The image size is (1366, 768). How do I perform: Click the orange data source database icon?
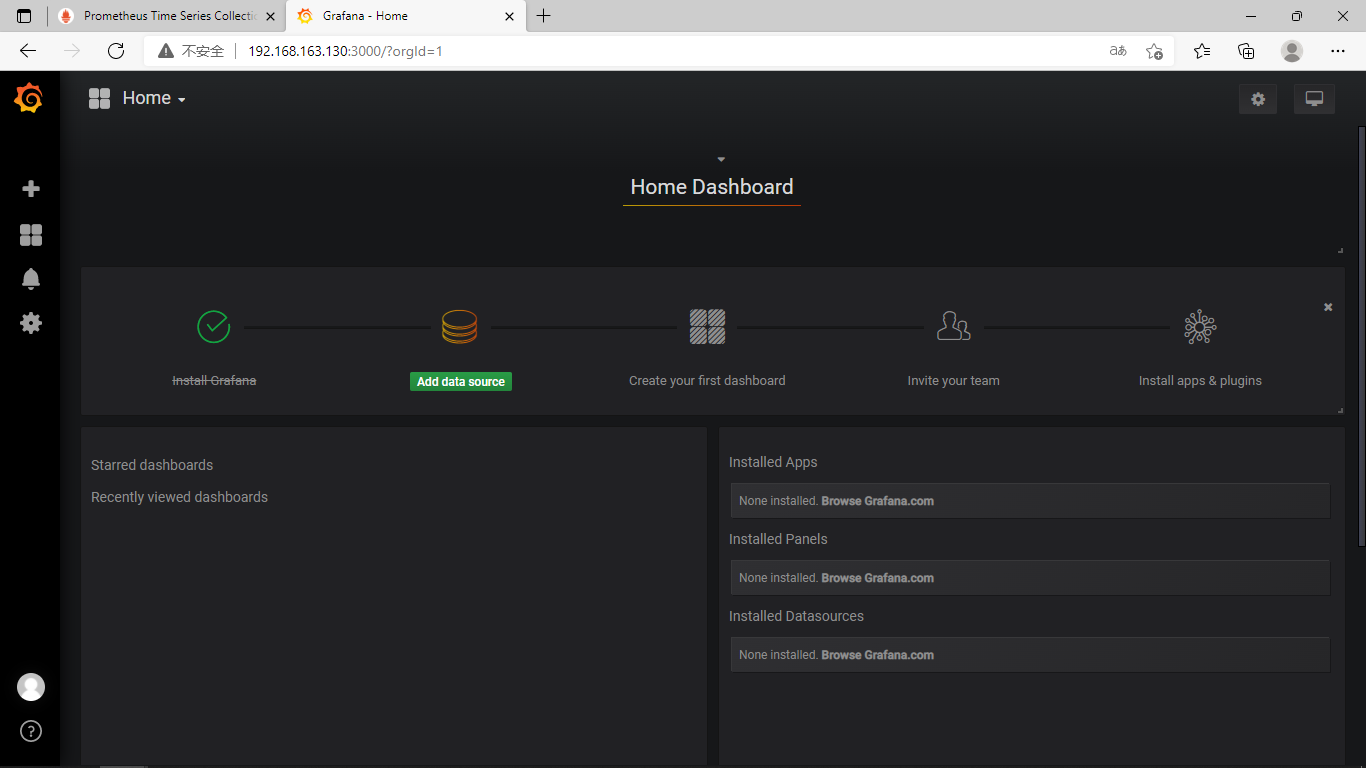[x=460, y=327]
